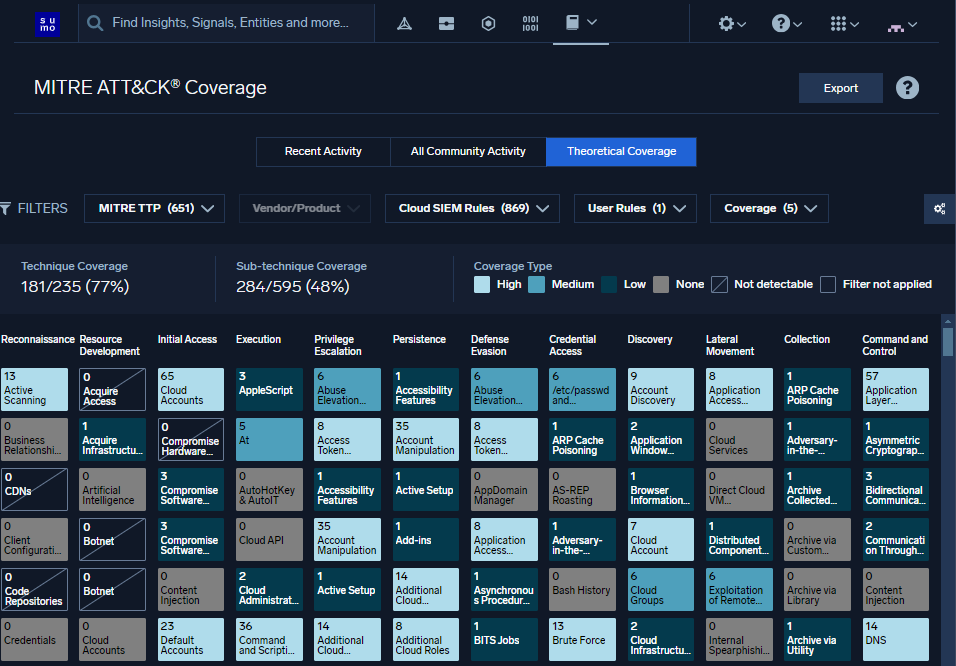Open the Application Layer... tile with 57
The image size is (956, 666).
pos(896,389)
